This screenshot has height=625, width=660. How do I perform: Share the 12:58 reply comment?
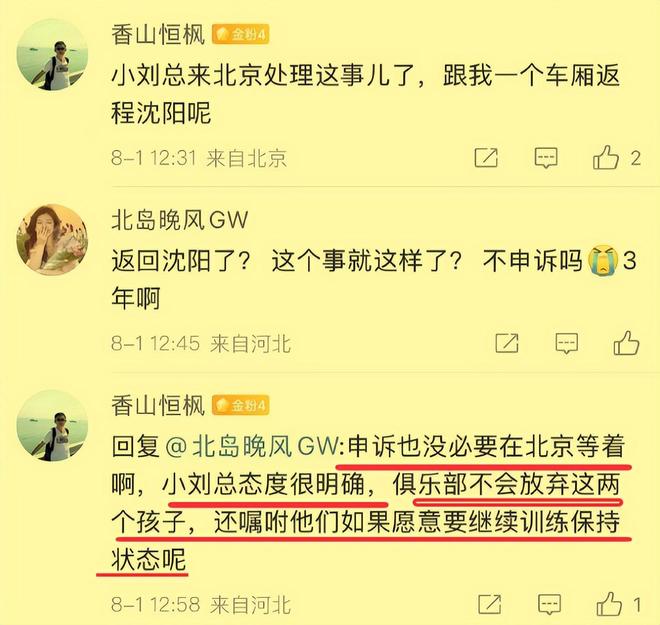(x=490, y=604)
